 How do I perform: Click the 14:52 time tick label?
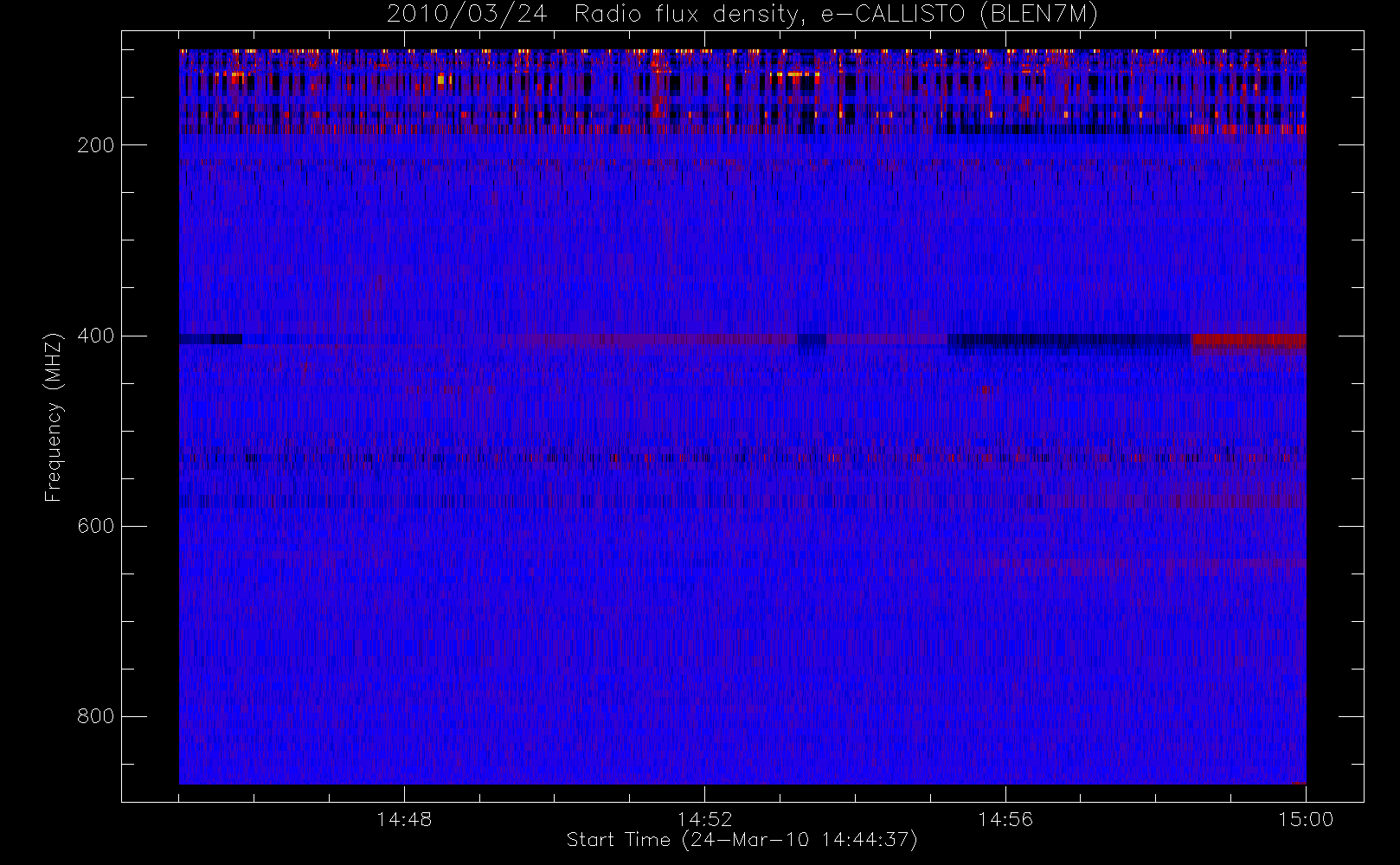pyautogui.click(x=704, y=819)
